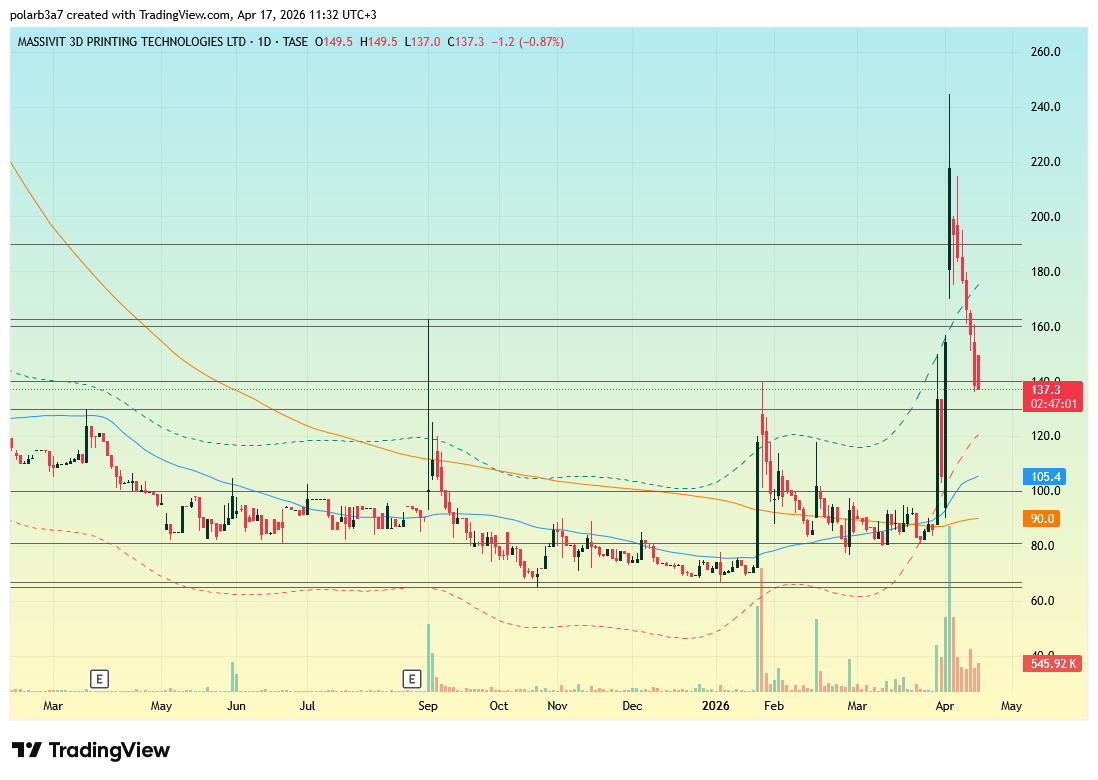This screenshot has width=1098, height=780.
Task: Click the H149.5 high value
Action: [x=379, y=42]
